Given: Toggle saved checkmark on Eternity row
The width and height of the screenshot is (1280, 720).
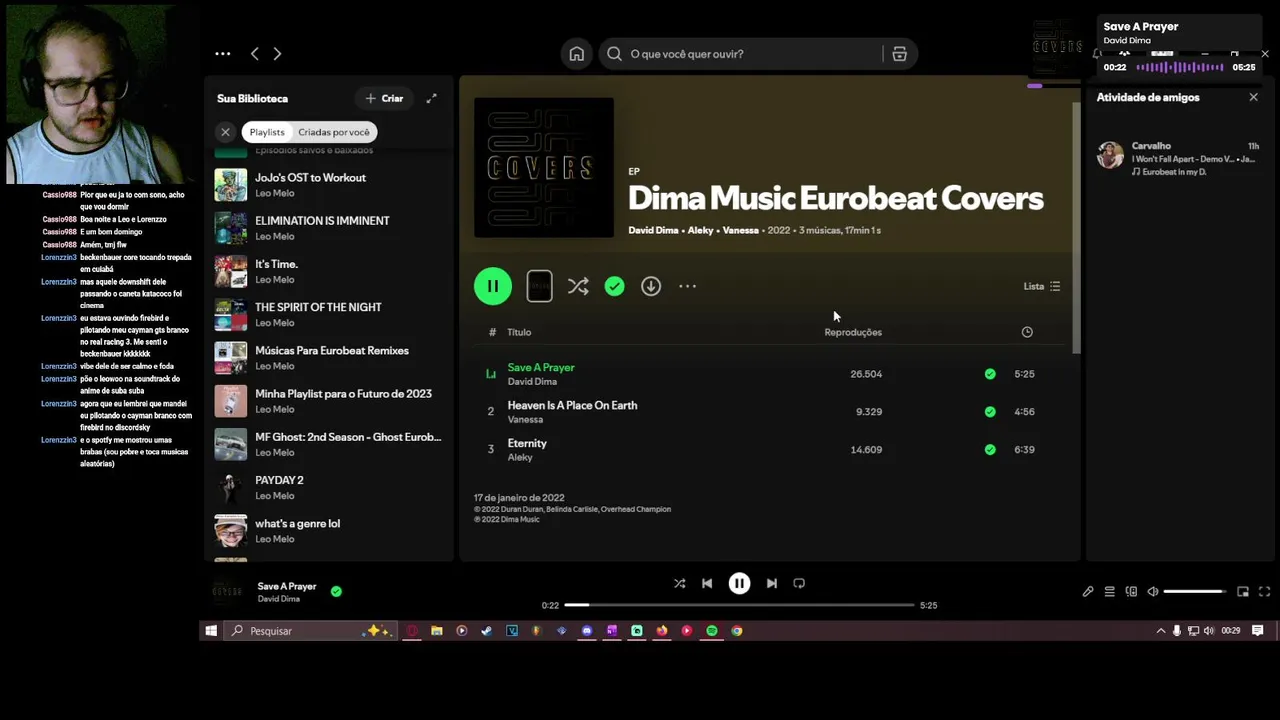Looking at the screenshot, I should (990, 450).
